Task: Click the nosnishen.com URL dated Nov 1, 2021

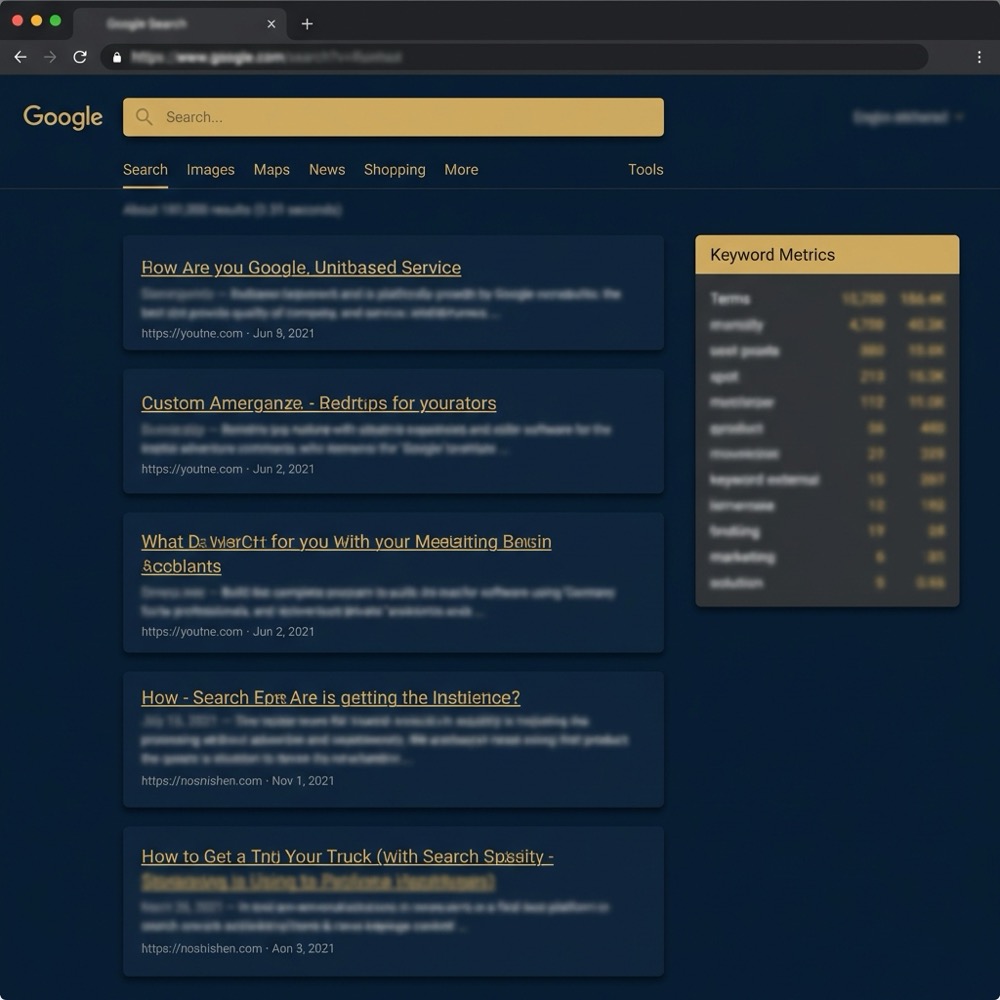Action: point(202,781)
